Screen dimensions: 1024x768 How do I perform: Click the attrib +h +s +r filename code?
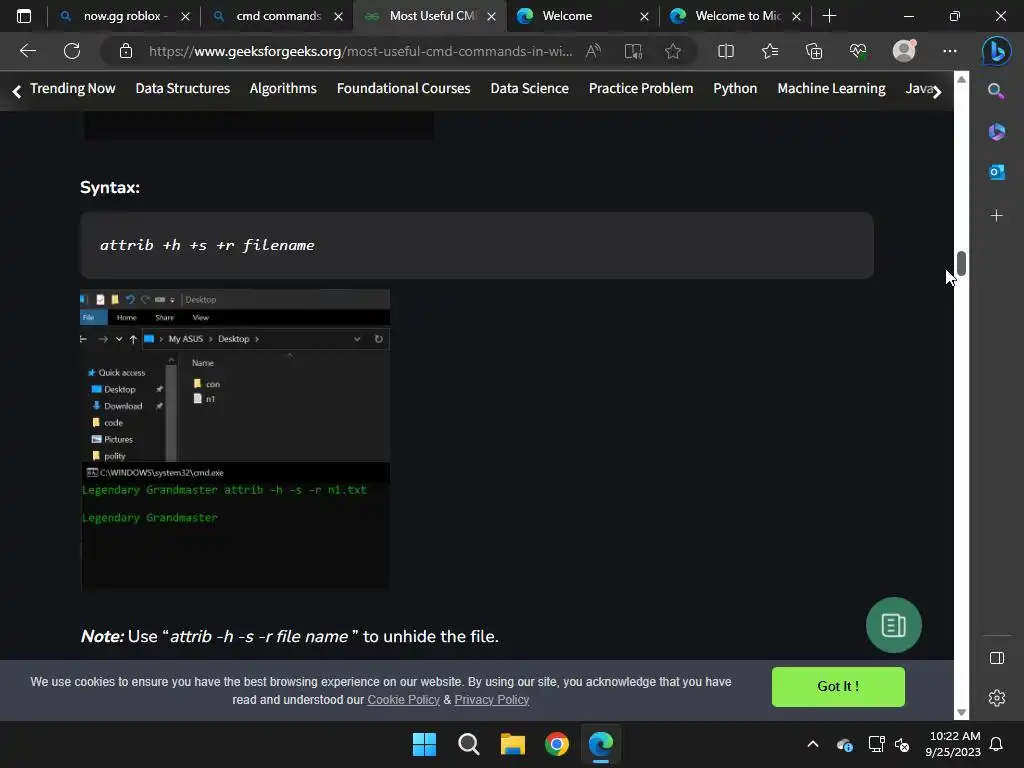click(207, 246)
